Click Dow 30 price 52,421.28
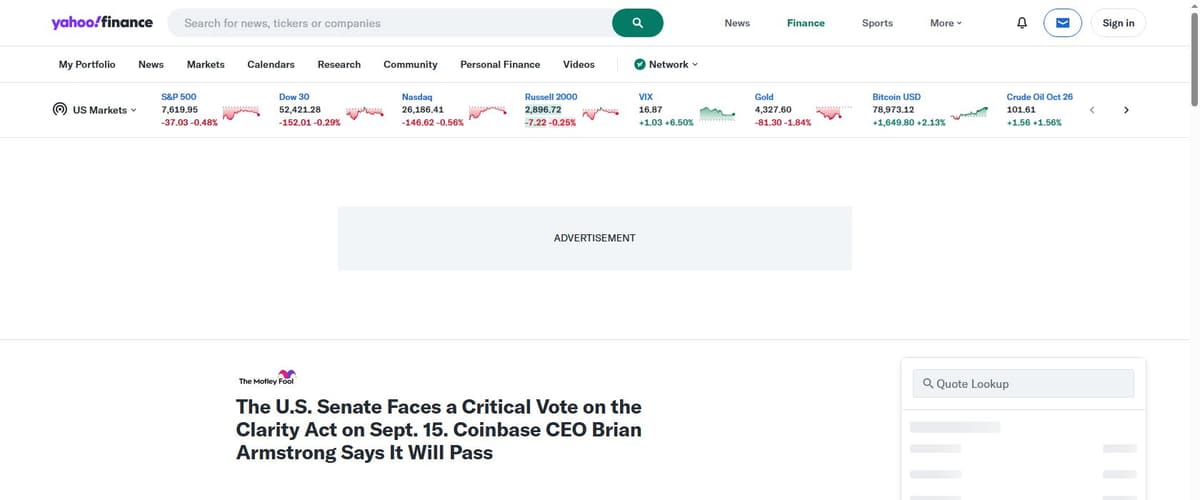The width and height of the screenshot is (1200, 500). tap(300, 109)
